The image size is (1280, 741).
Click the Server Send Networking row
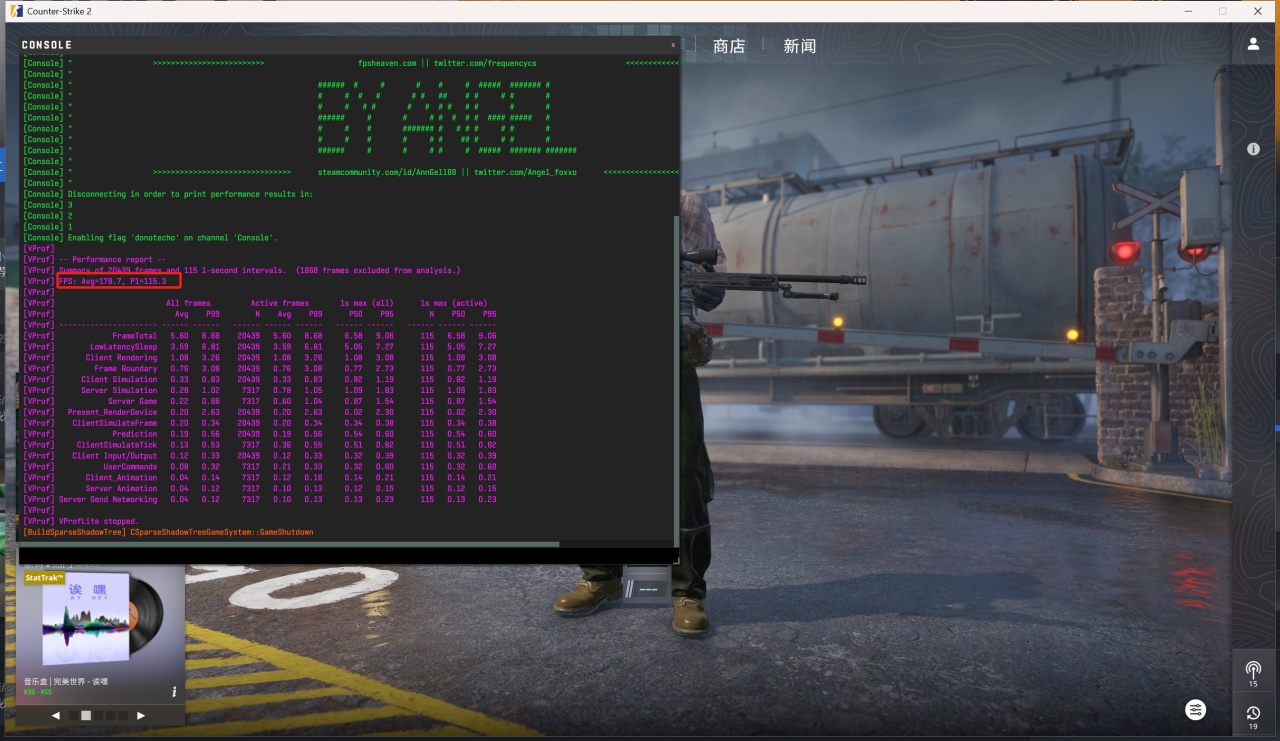(x=259, y=499)
